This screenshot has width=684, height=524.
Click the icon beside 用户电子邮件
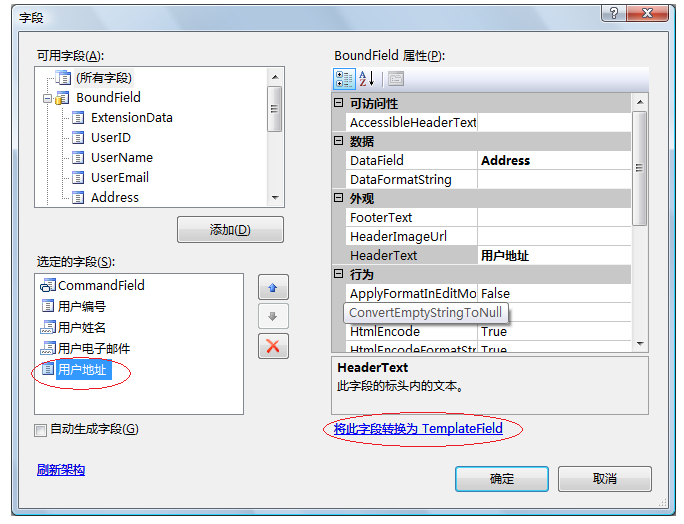(x=48, y=348)
